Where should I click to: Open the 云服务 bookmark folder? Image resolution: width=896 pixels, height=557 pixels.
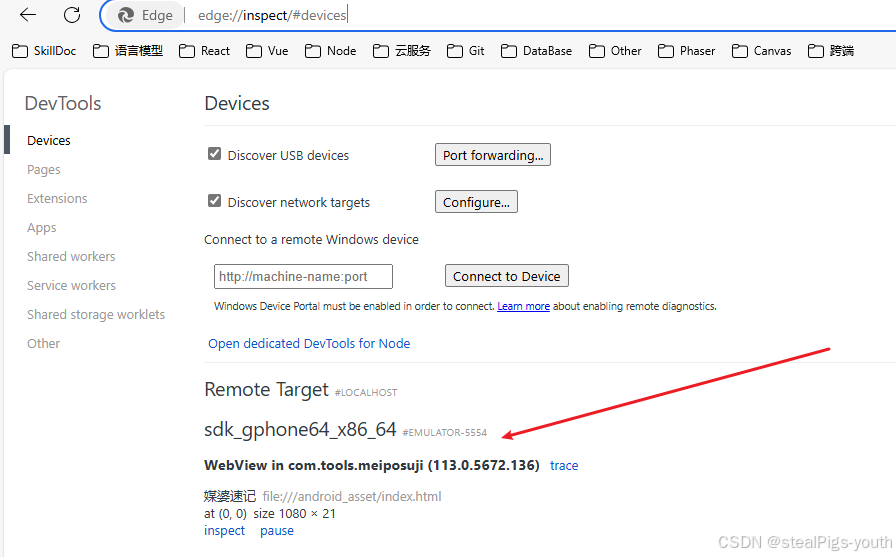402,51
